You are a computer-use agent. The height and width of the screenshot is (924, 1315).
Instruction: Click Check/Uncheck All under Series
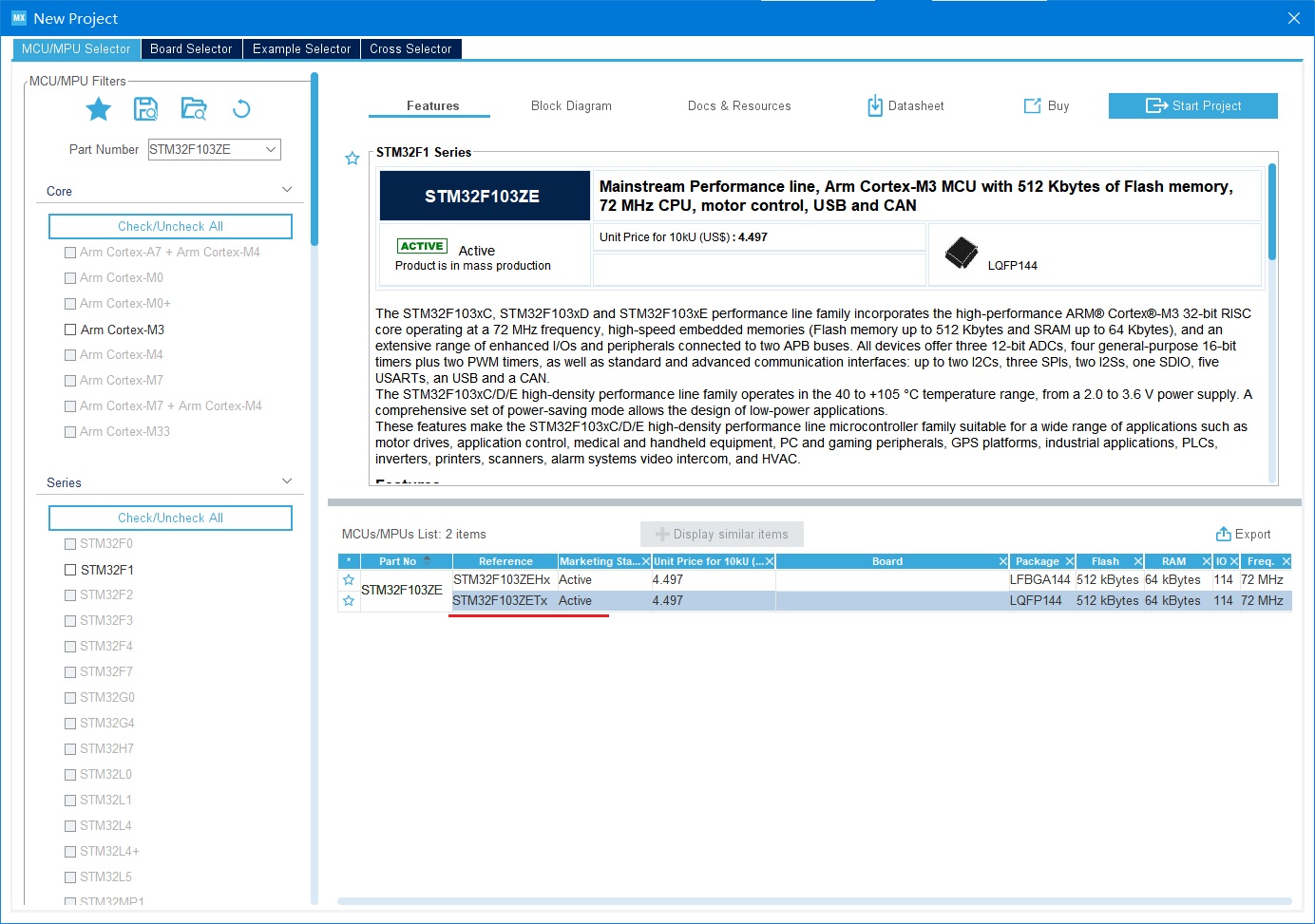[170, 518]
